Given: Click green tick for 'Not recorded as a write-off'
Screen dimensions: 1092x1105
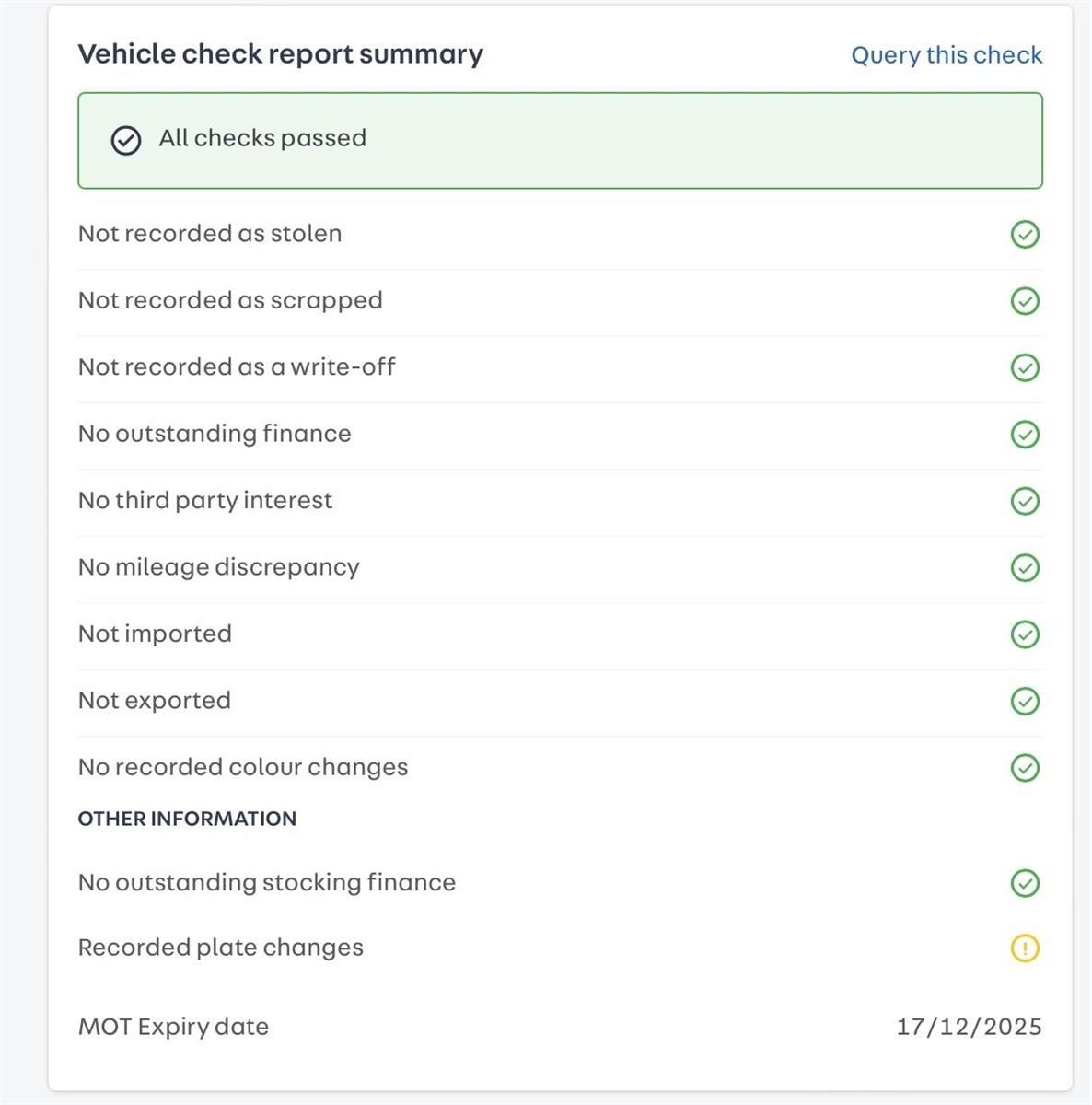Looking at the screenshot, I should 1025,367.
